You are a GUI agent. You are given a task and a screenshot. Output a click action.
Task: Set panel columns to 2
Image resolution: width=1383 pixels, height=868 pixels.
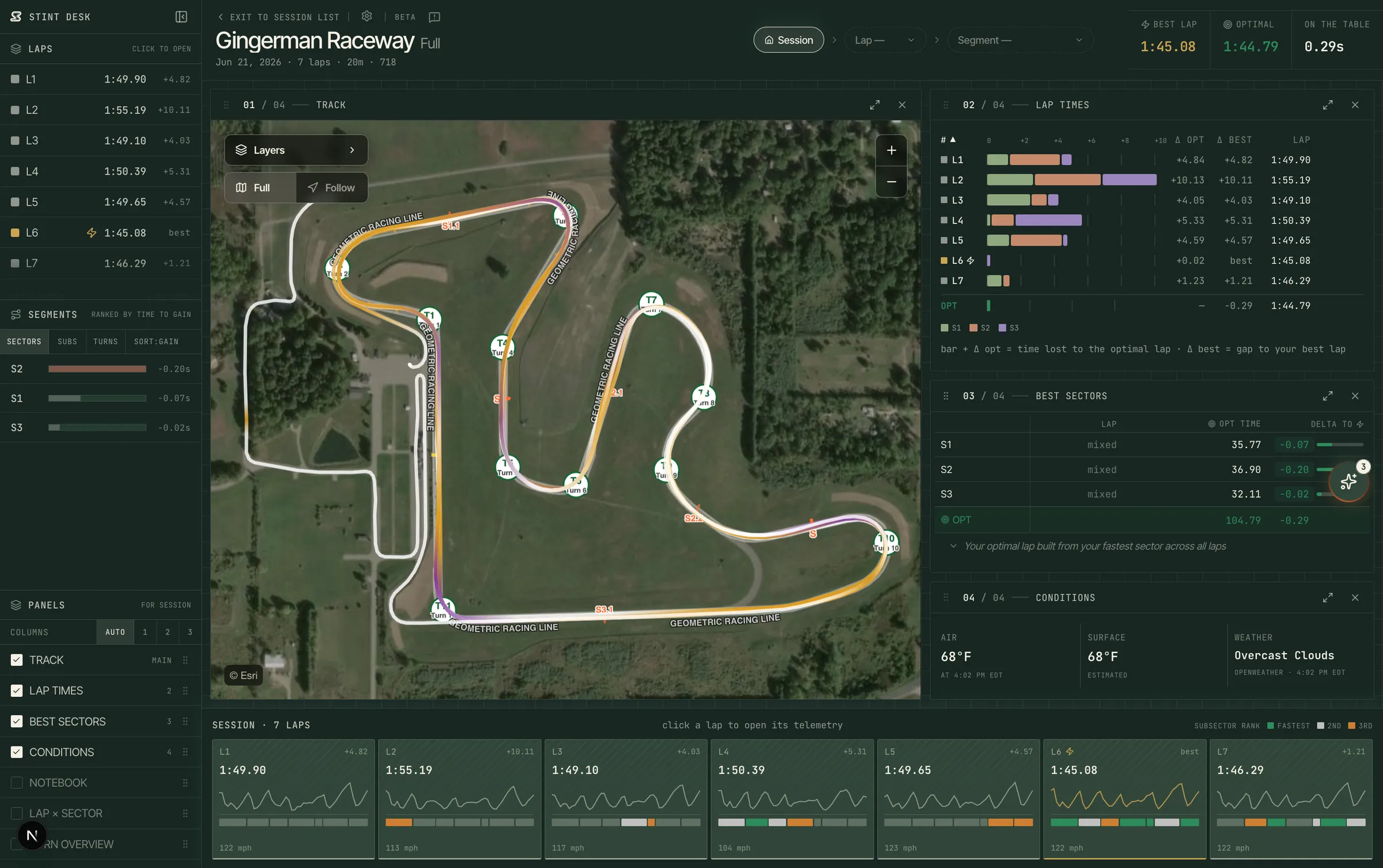point(168,632)
